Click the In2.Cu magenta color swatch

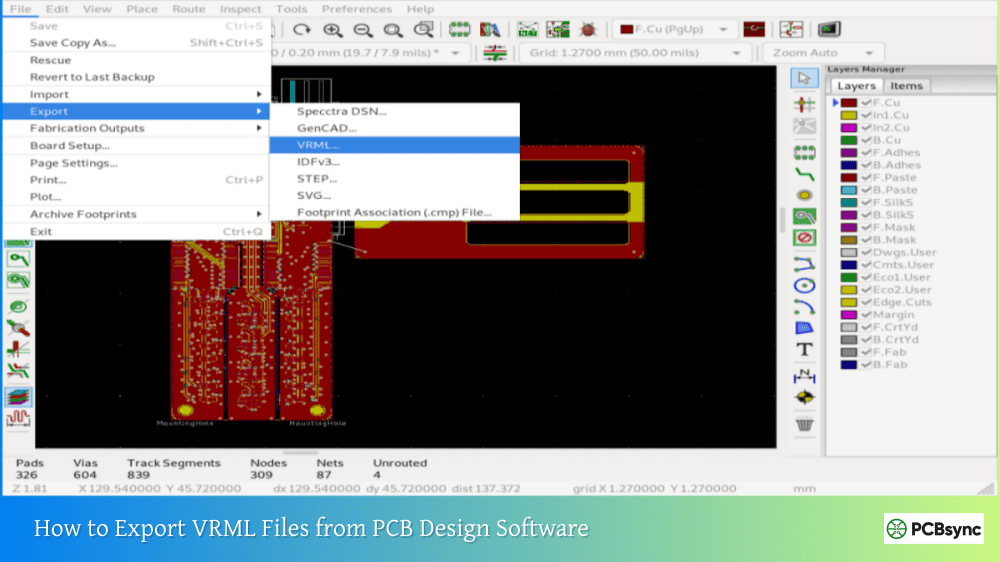coord(848,128)
